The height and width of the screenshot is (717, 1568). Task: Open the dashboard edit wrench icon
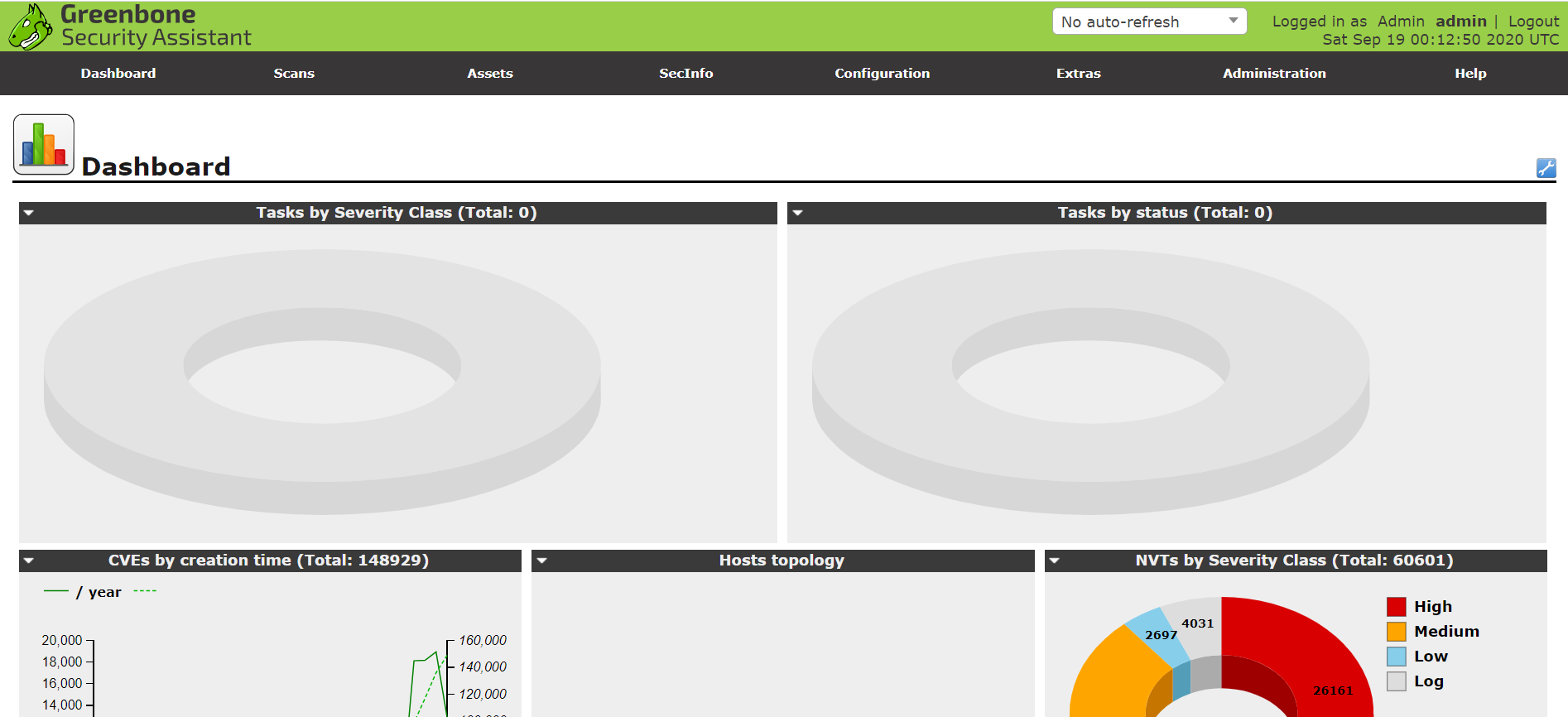coord(1546,168)
